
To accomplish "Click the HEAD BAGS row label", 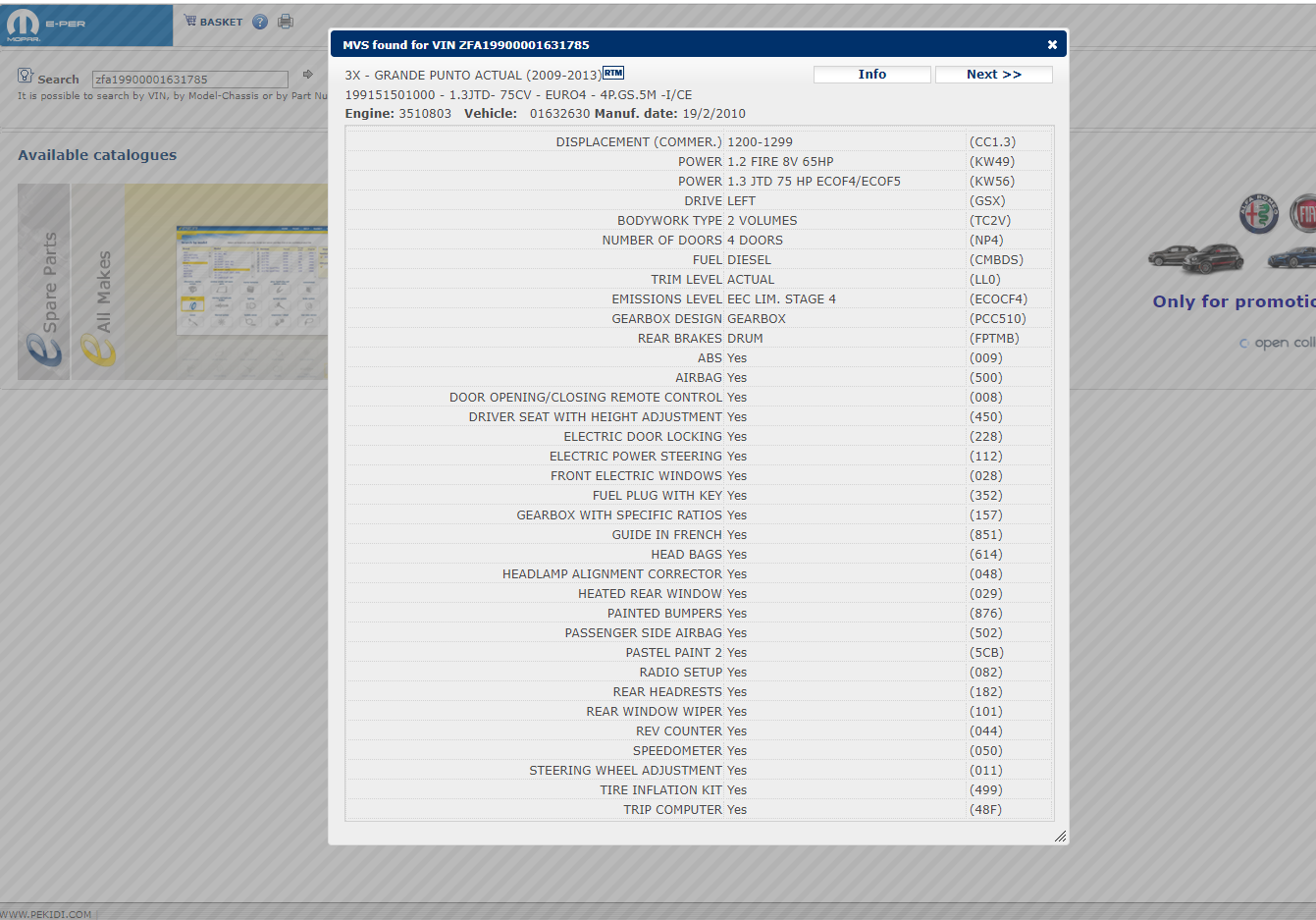I will click(x=686, y=555).
